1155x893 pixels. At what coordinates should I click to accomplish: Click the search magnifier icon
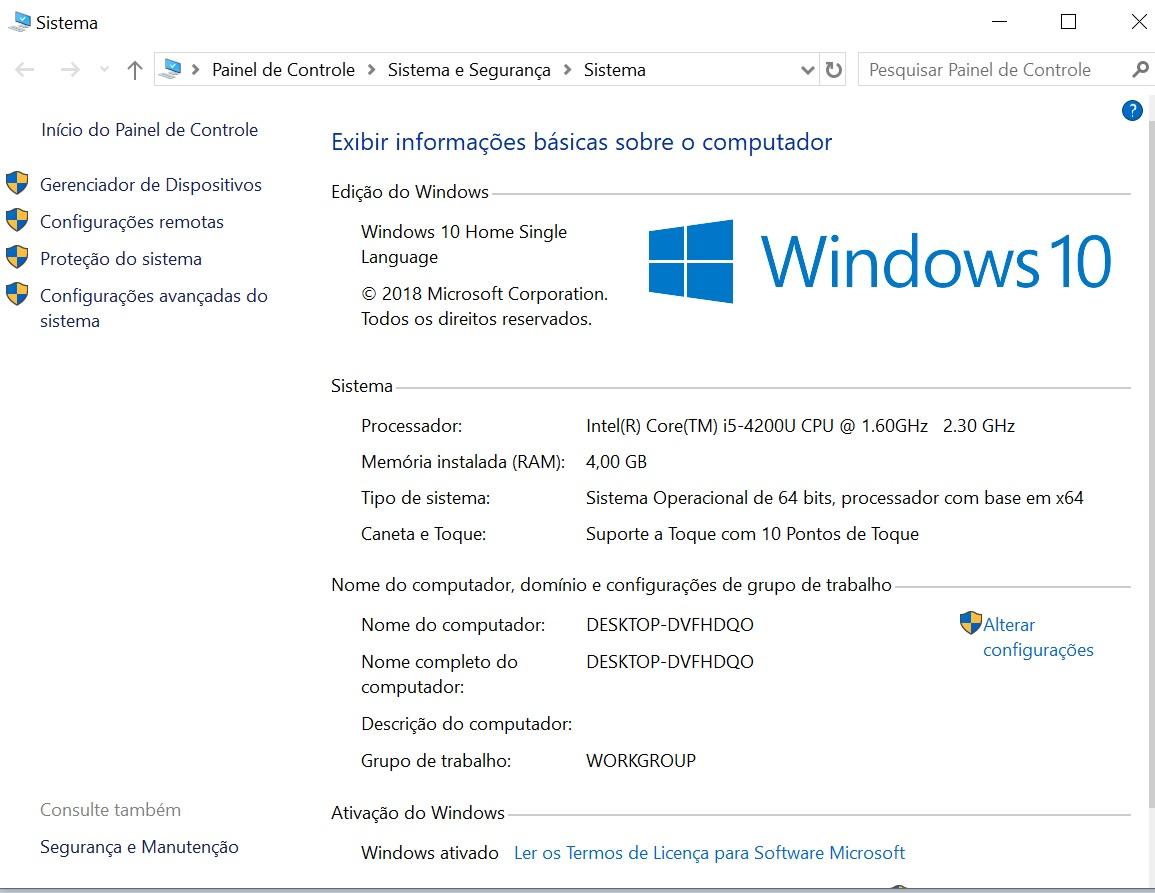coord(1140,70)
